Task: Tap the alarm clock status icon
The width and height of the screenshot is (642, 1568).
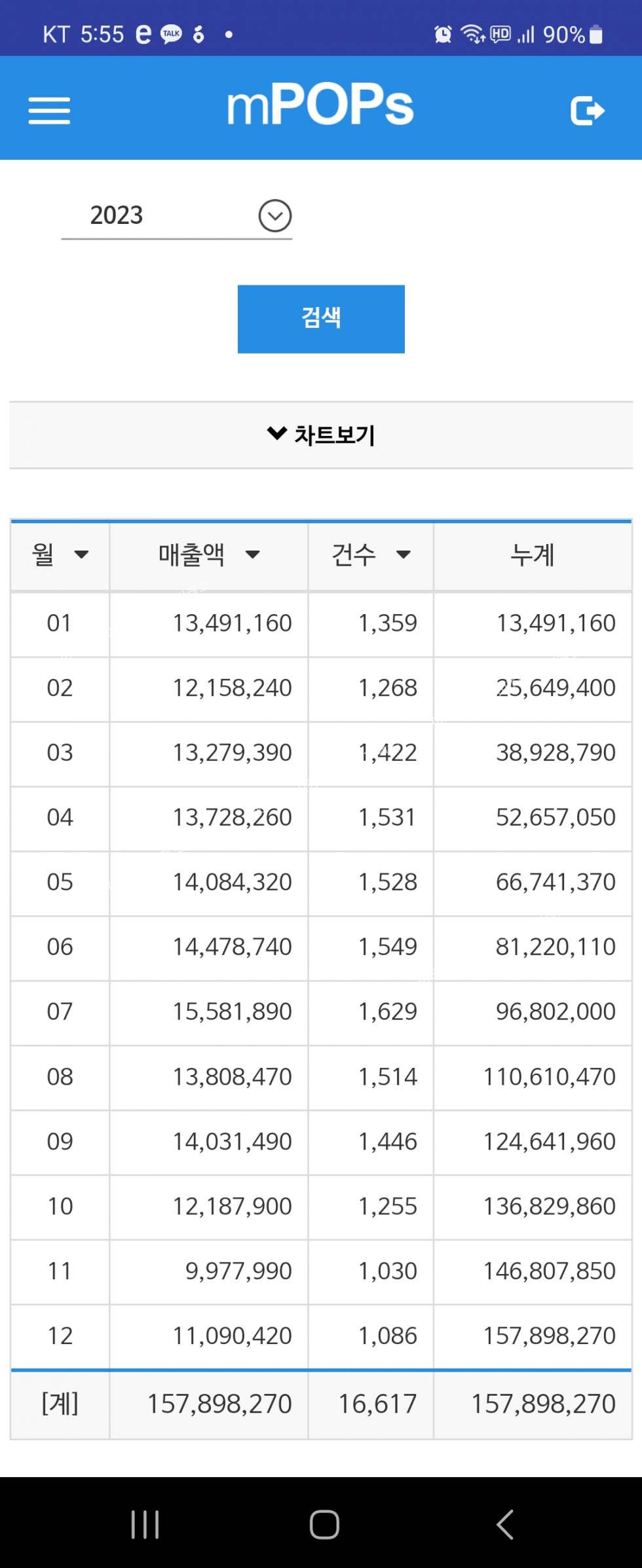Action: pos(443,34)
